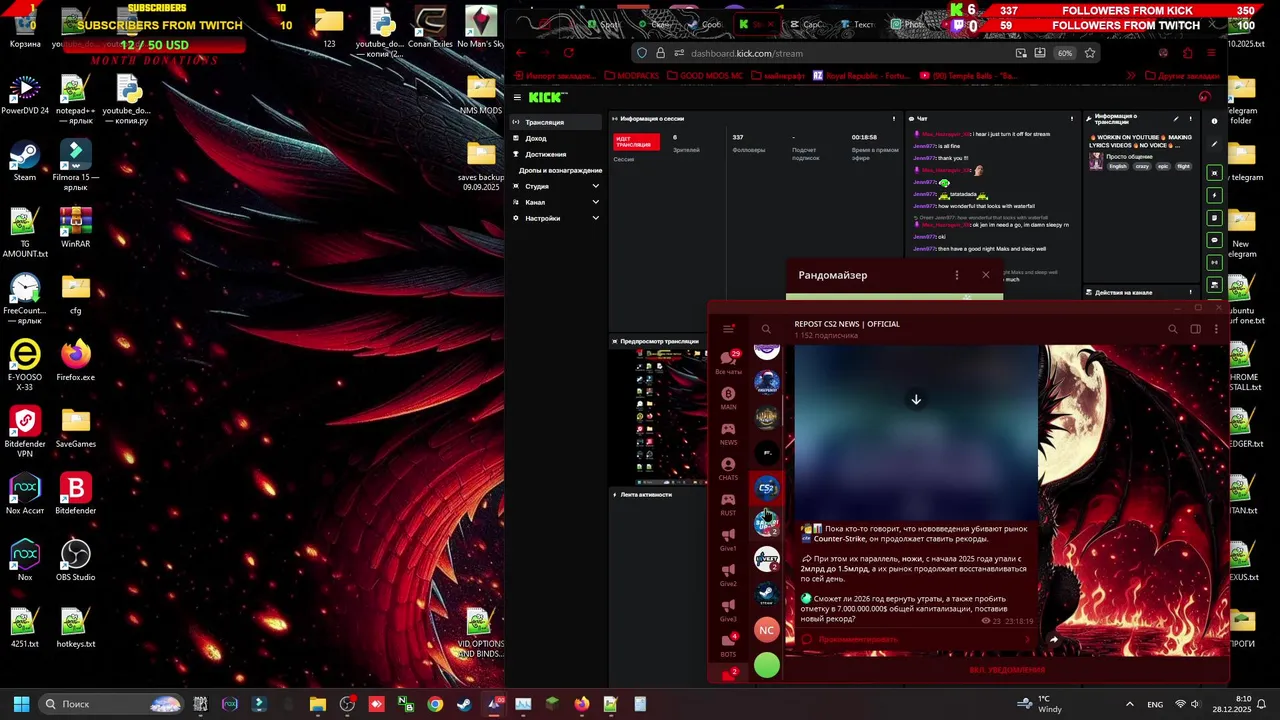Screen dimensions: 1280x720
Task: Toggle Telegram right sidebar panel icon
Action: click(x=1195, y=329)
